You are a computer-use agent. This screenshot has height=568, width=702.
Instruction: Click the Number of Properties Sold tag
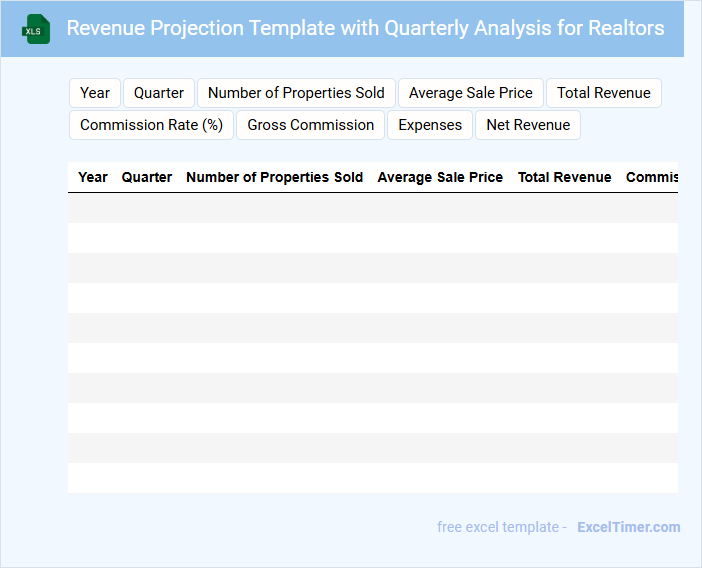296,93
